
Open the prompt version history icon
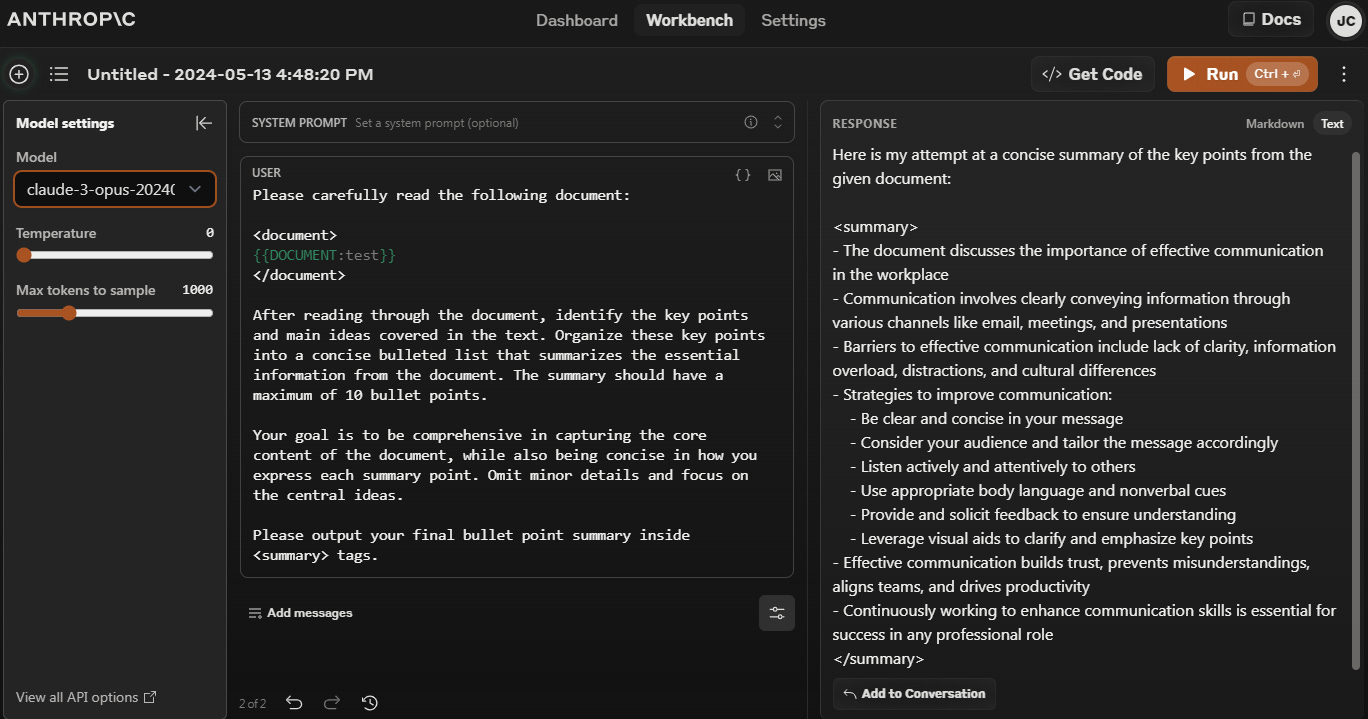369,703
